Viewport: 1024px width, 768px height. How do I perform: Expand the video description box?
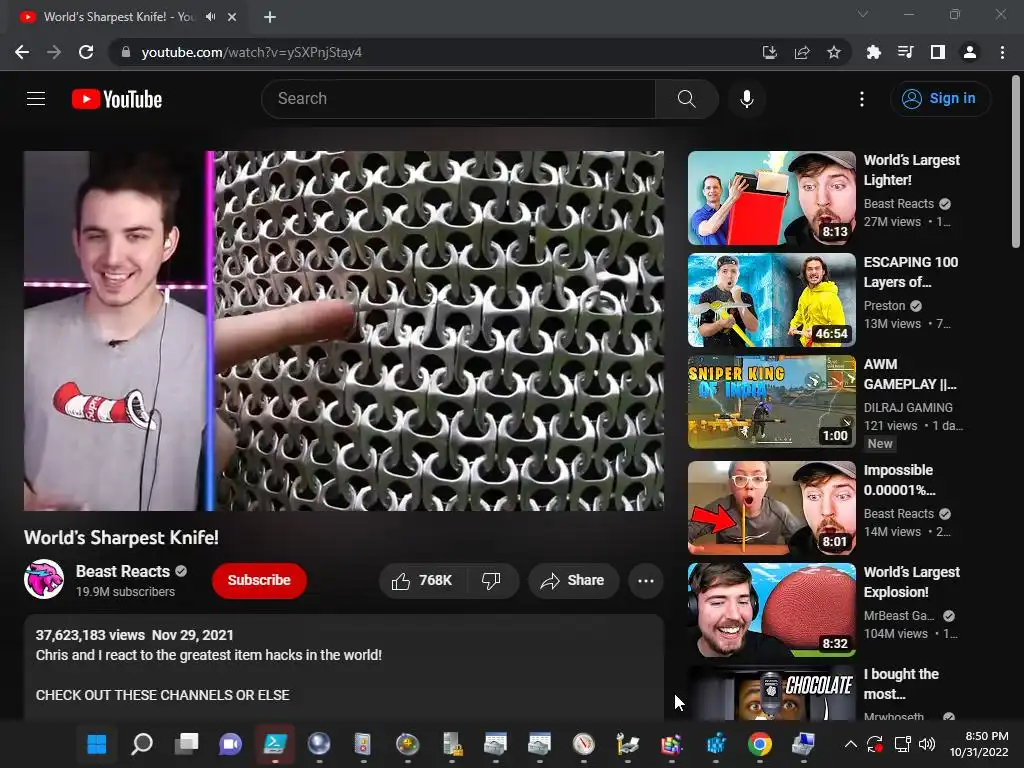click(x=344, y=666)
